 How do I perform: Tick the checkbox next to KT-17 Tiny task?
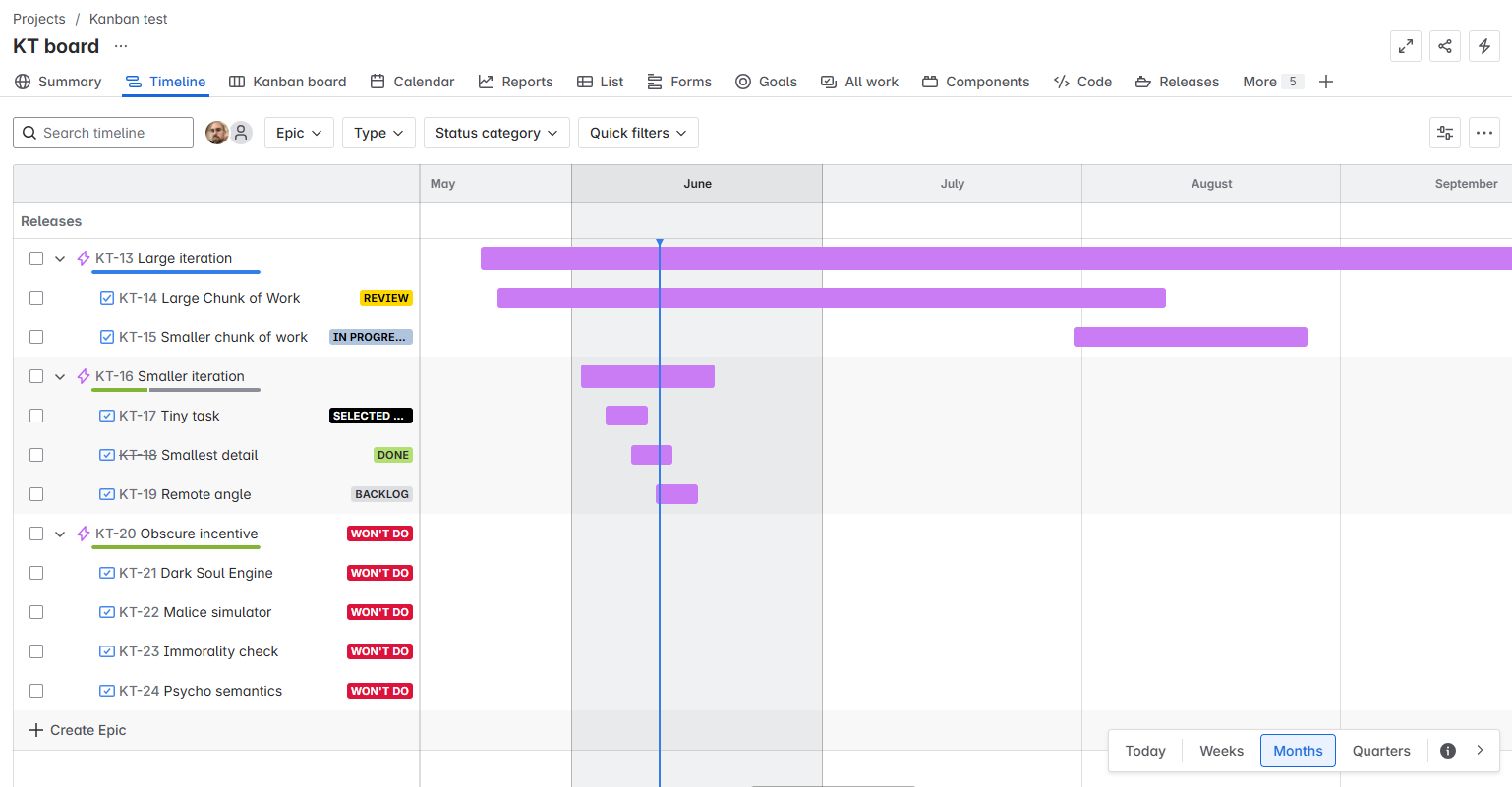[36, 415]
